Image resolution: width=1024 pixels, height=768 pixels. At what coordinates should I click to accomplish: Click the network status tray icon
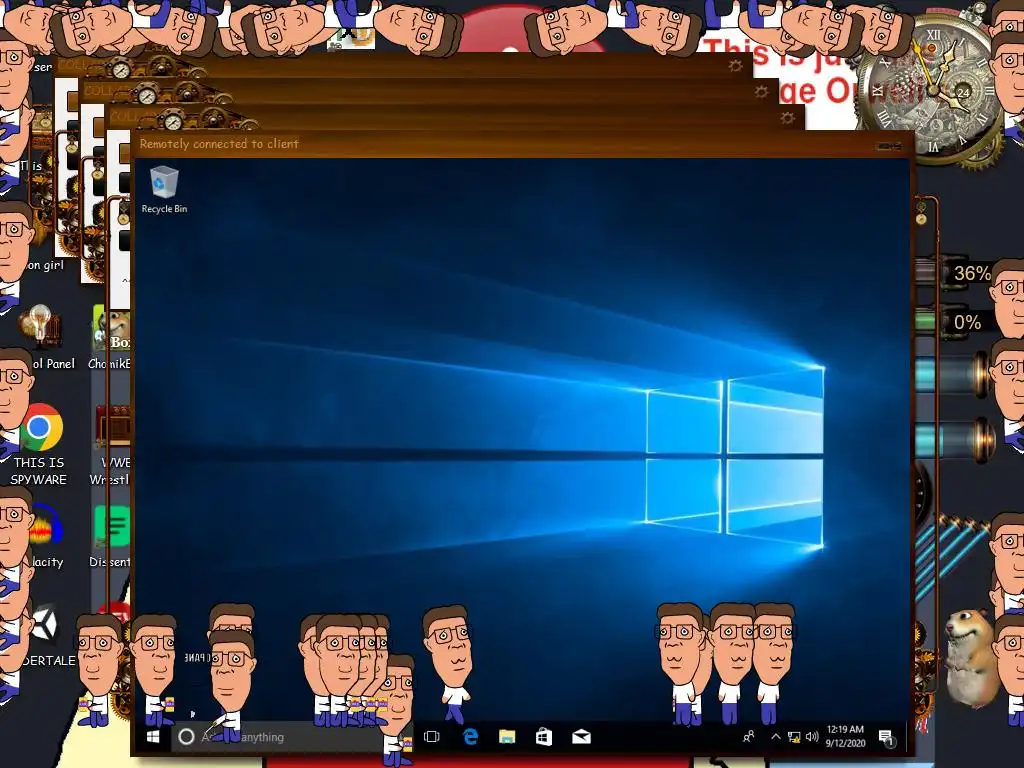click(794, 737)
